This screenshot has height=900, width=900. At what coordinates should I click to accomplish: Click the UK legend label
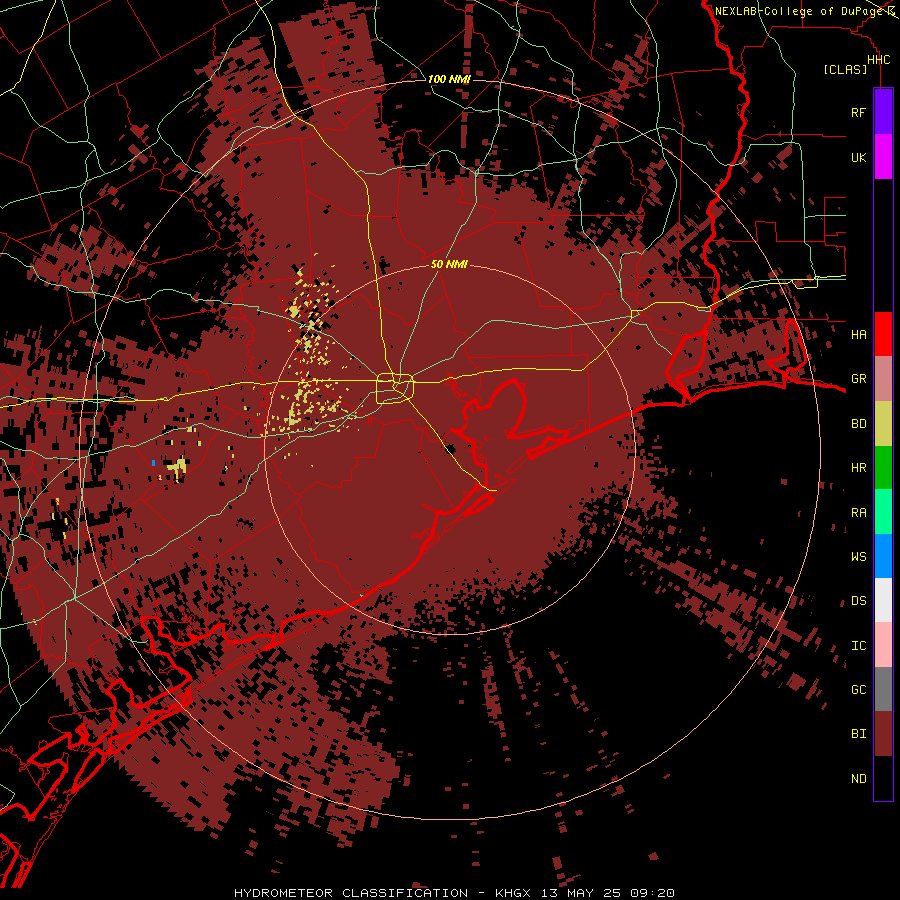tap(858, 157)
